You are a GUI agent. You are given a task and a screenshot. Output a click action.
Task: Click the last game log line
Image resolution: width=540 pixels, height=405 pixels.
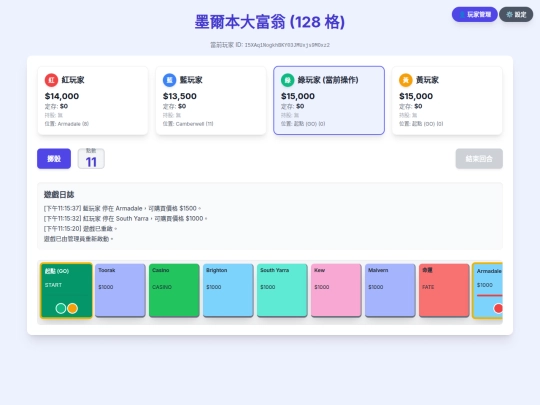pos(78,239)
